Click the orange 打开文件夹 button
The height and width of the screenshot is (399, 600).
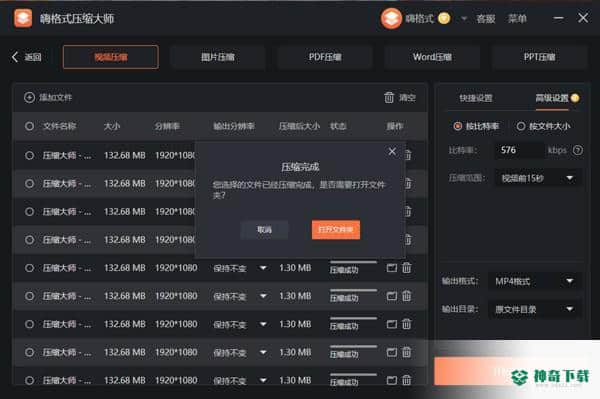tap(336, 230)
